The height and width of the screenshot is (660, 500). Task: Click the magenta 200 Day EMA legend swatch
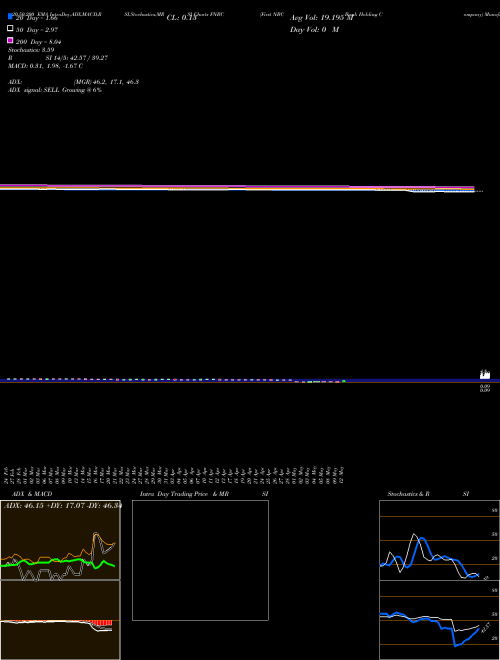tap(10, 40)
